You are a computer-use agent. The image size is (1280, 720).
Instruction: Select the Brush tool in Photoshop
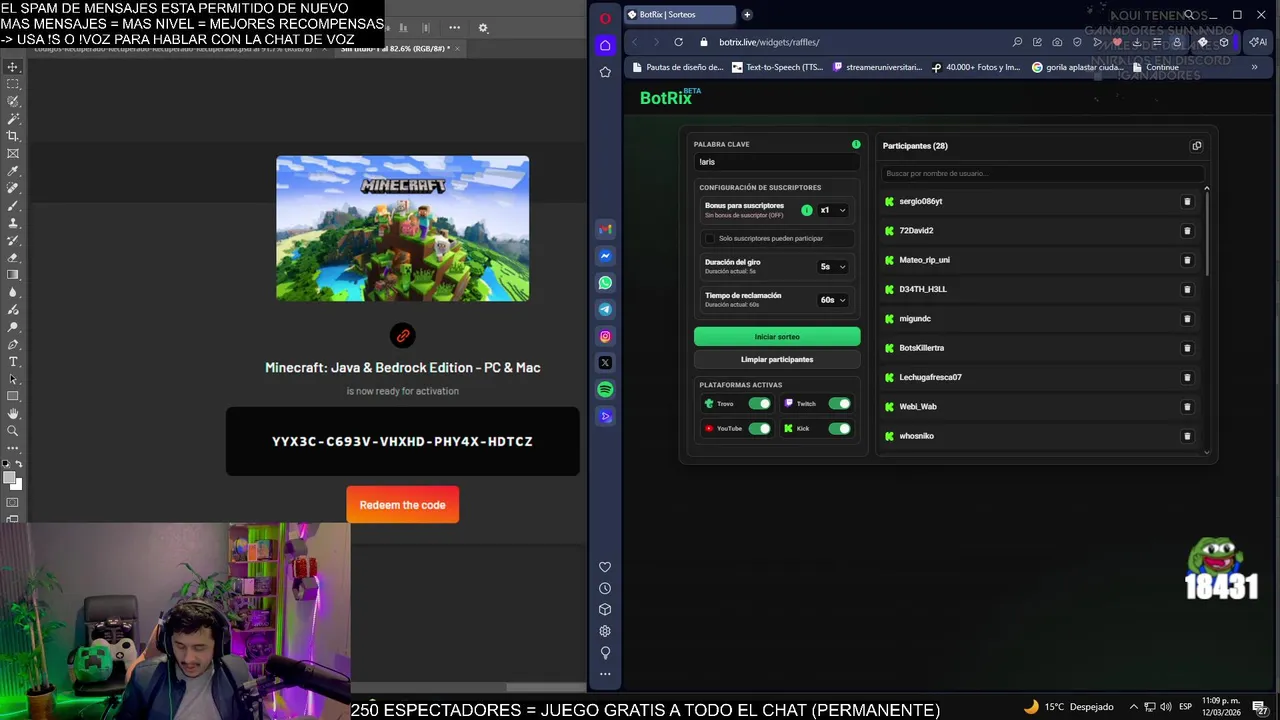[x=13, y=206]
